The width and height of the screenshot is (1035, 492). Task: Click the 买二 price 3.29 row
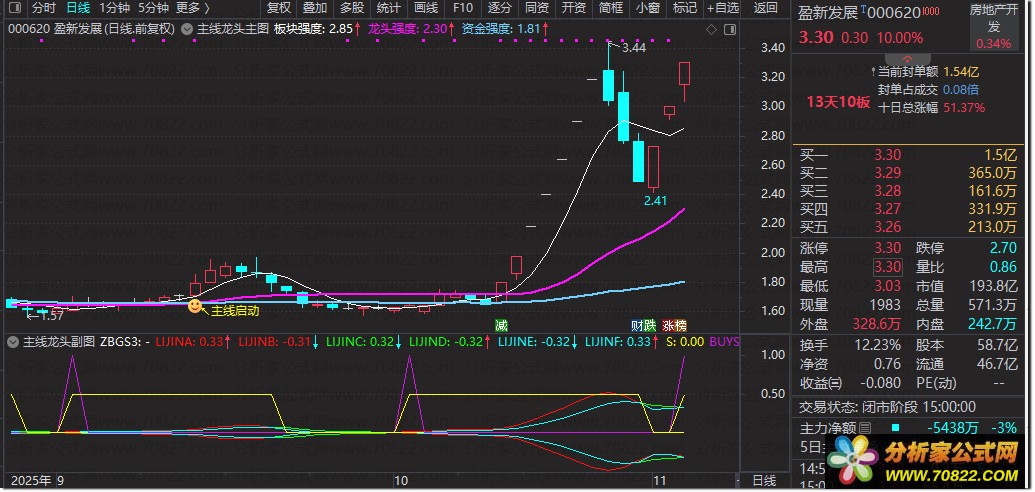click(x=908, y=174)
